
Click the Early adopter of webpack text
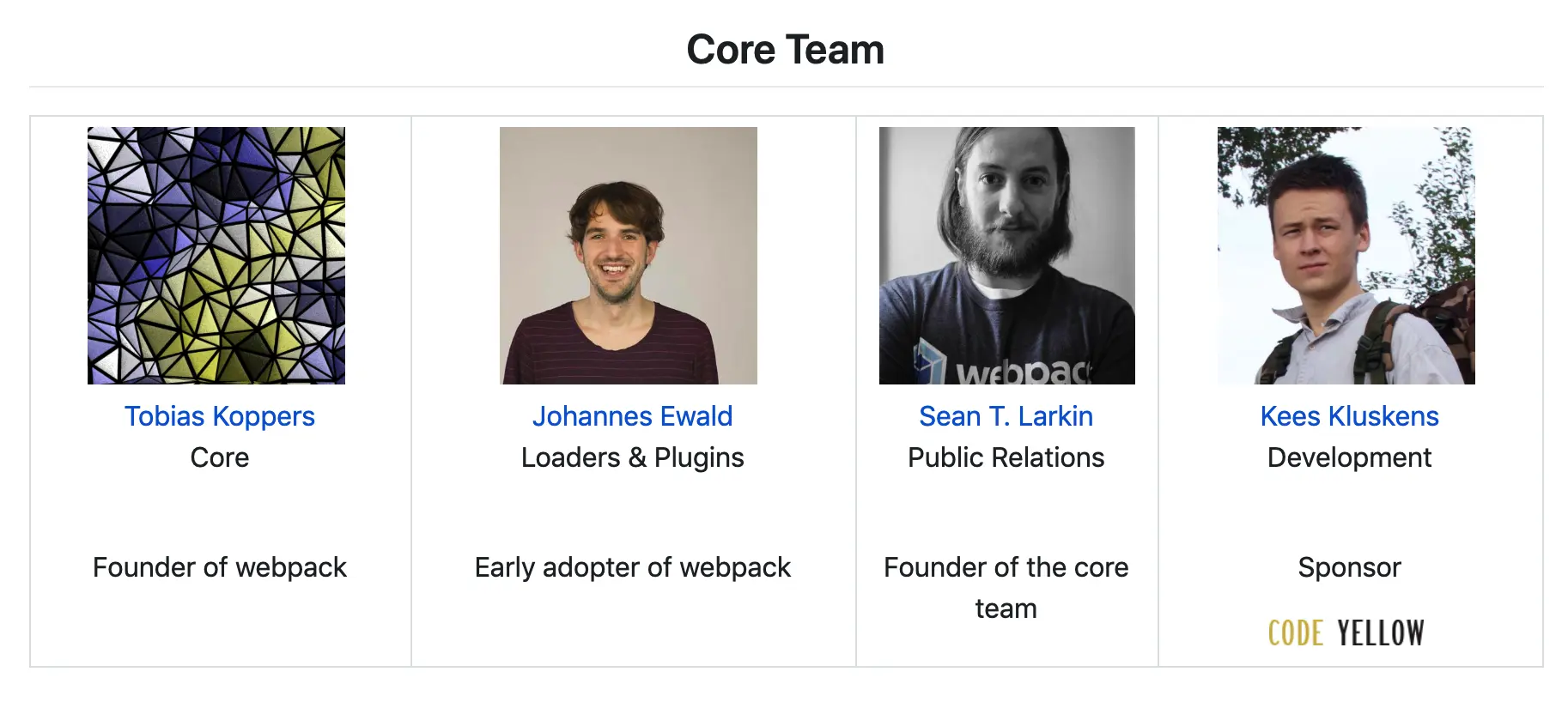(633, 567)
